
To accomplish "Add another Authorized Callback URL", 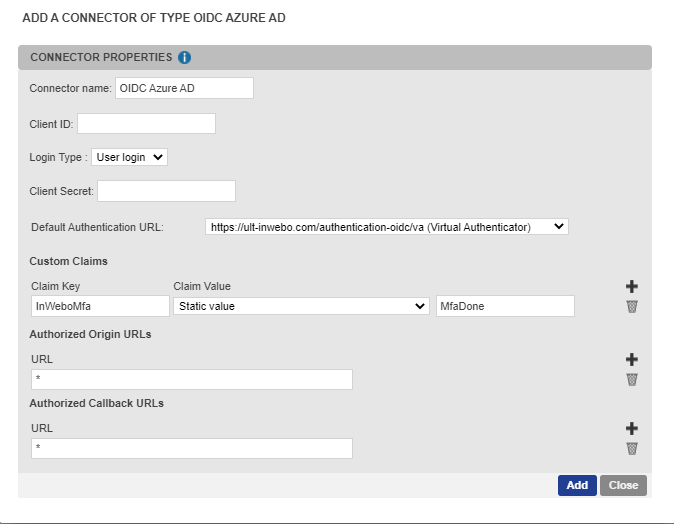I will pos(632,428).
